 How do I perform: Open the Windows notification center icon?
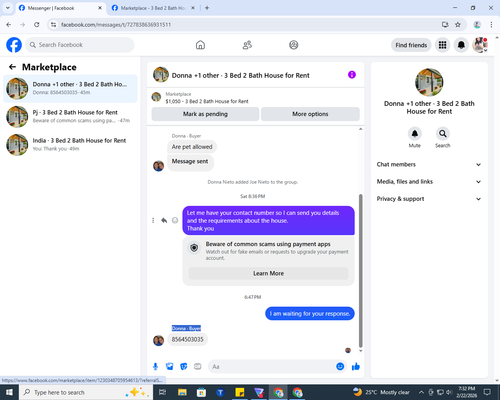[x=487, y=392]
